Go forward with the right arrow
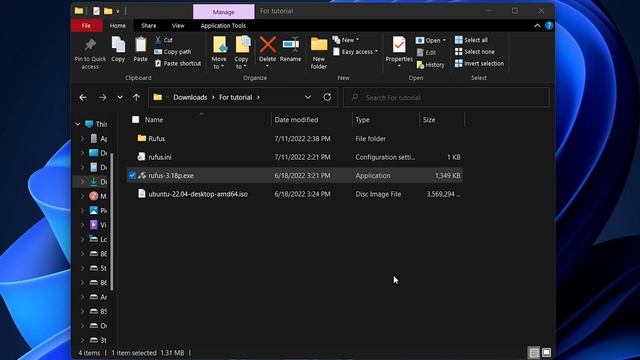 tap(102, 98)
